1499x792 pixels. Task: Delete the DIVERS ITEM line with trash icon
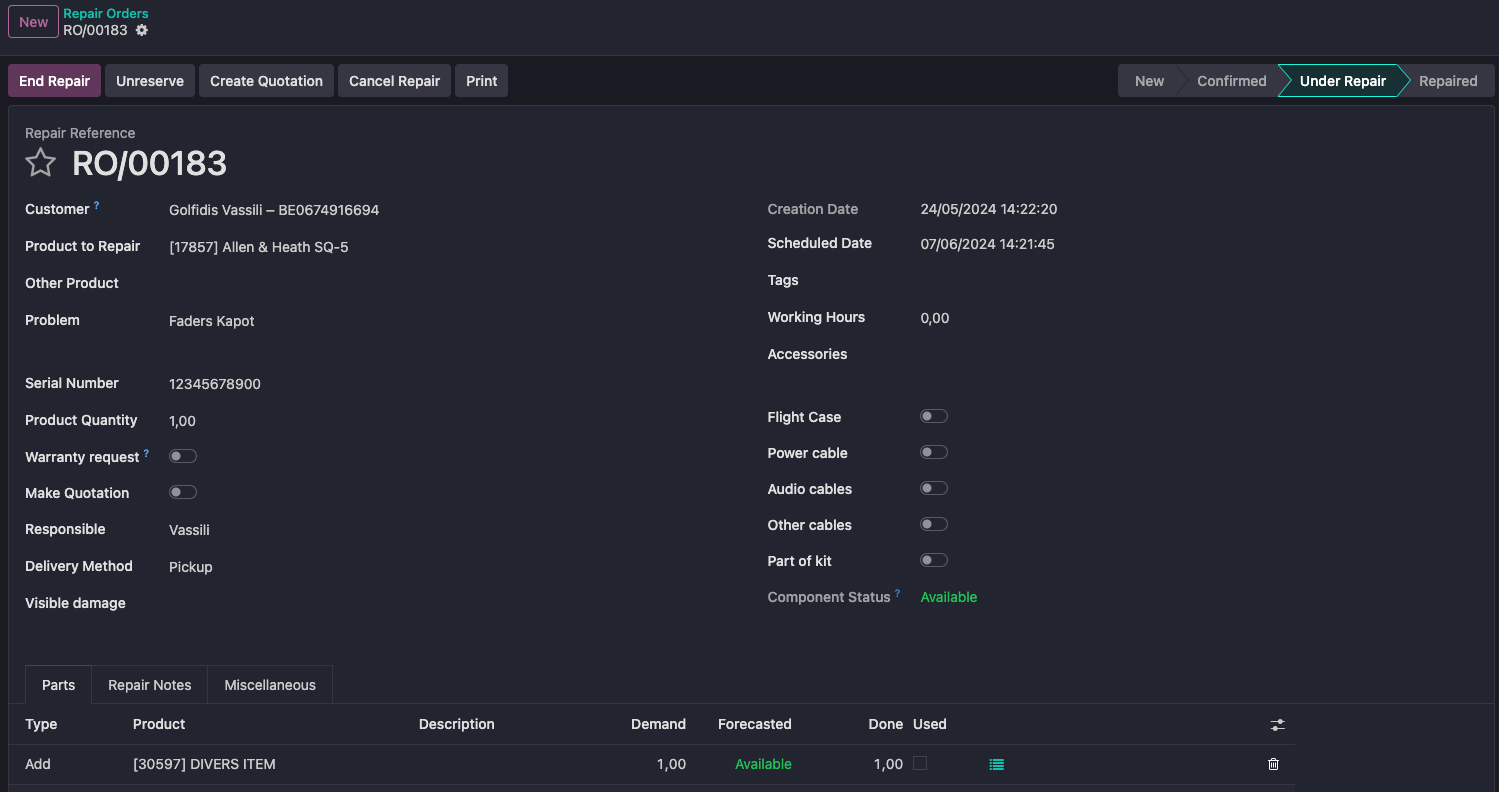1273,764
